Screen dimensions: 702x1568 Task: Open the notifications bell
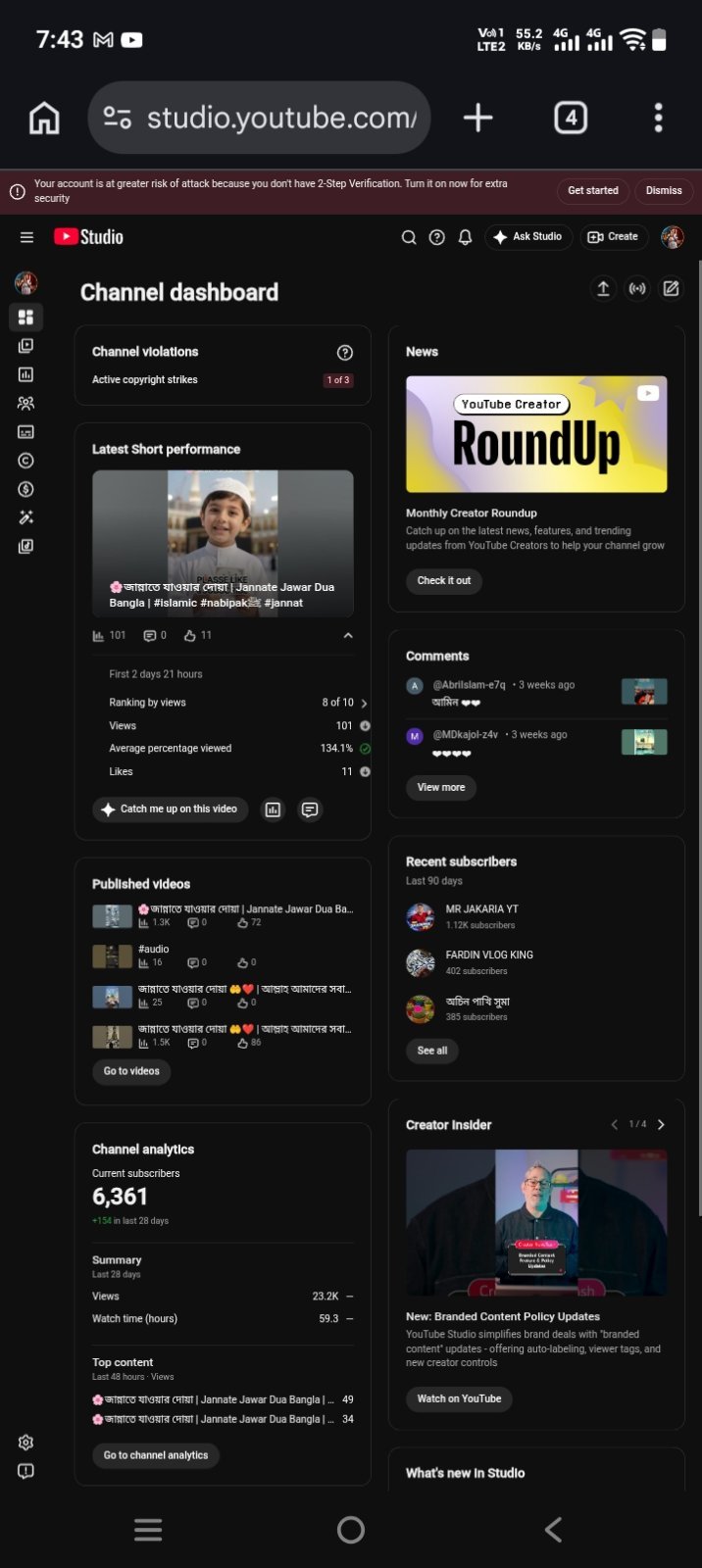tap(466, 237)
